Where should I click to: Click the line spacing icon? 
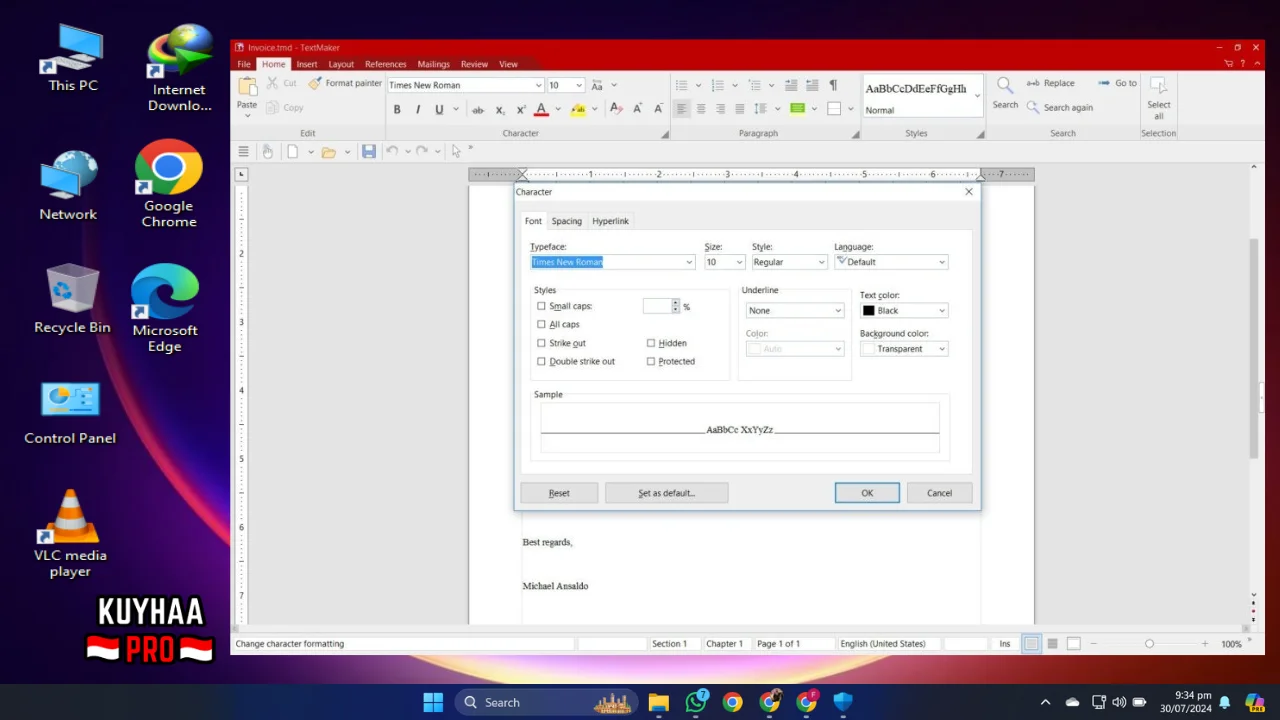(x=760, y=109)
